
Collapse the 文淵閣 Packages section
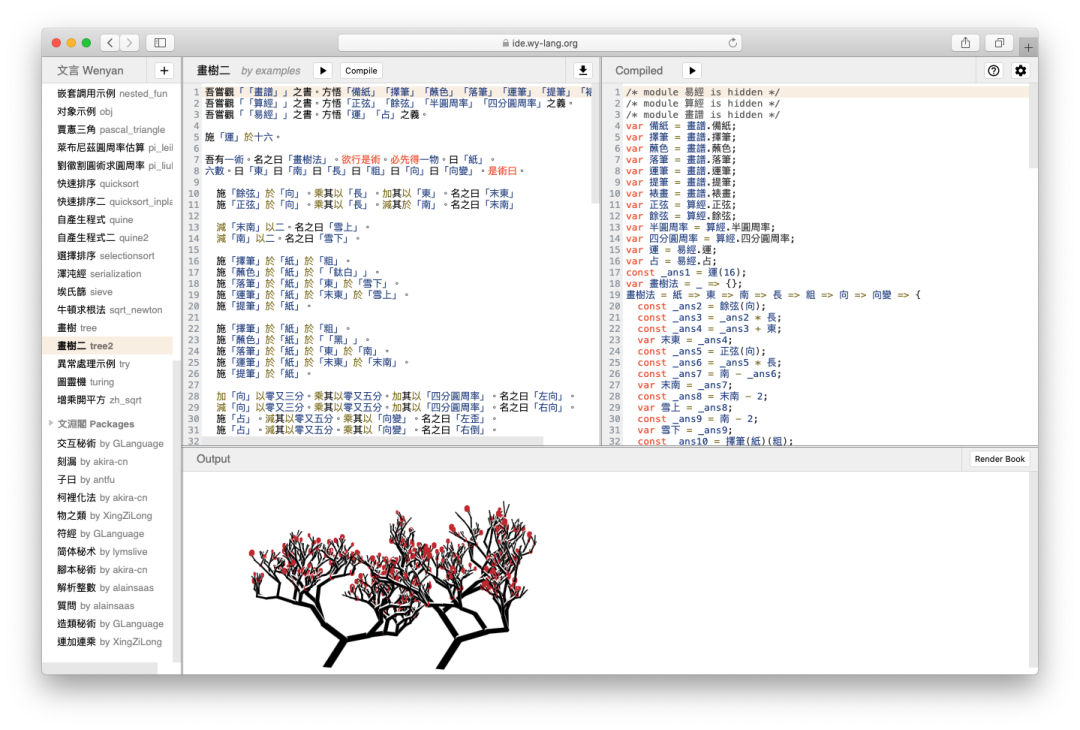coord(51,424)
